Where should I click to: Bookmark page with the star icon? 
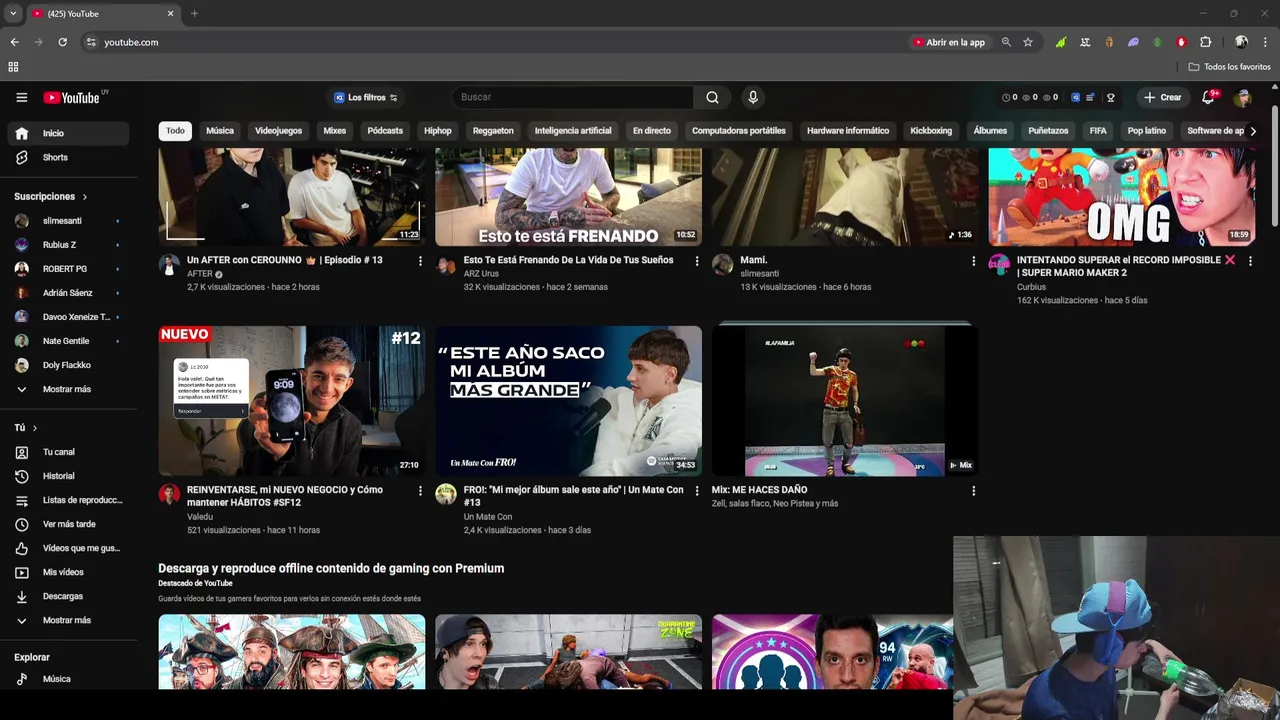pos(1027,42)
